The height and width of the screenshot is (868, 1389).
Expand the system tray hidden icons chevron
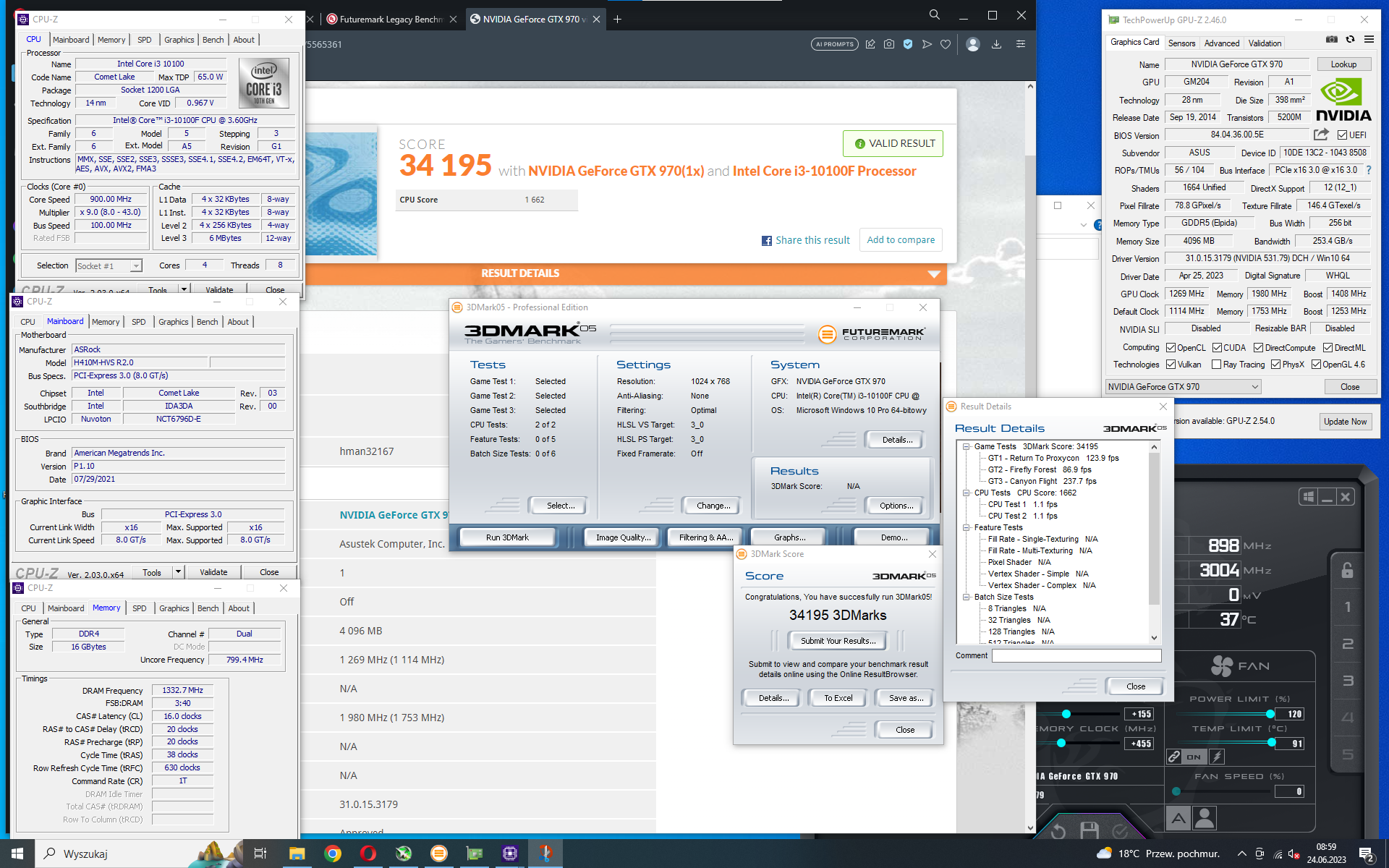(x=1241, y=854)
